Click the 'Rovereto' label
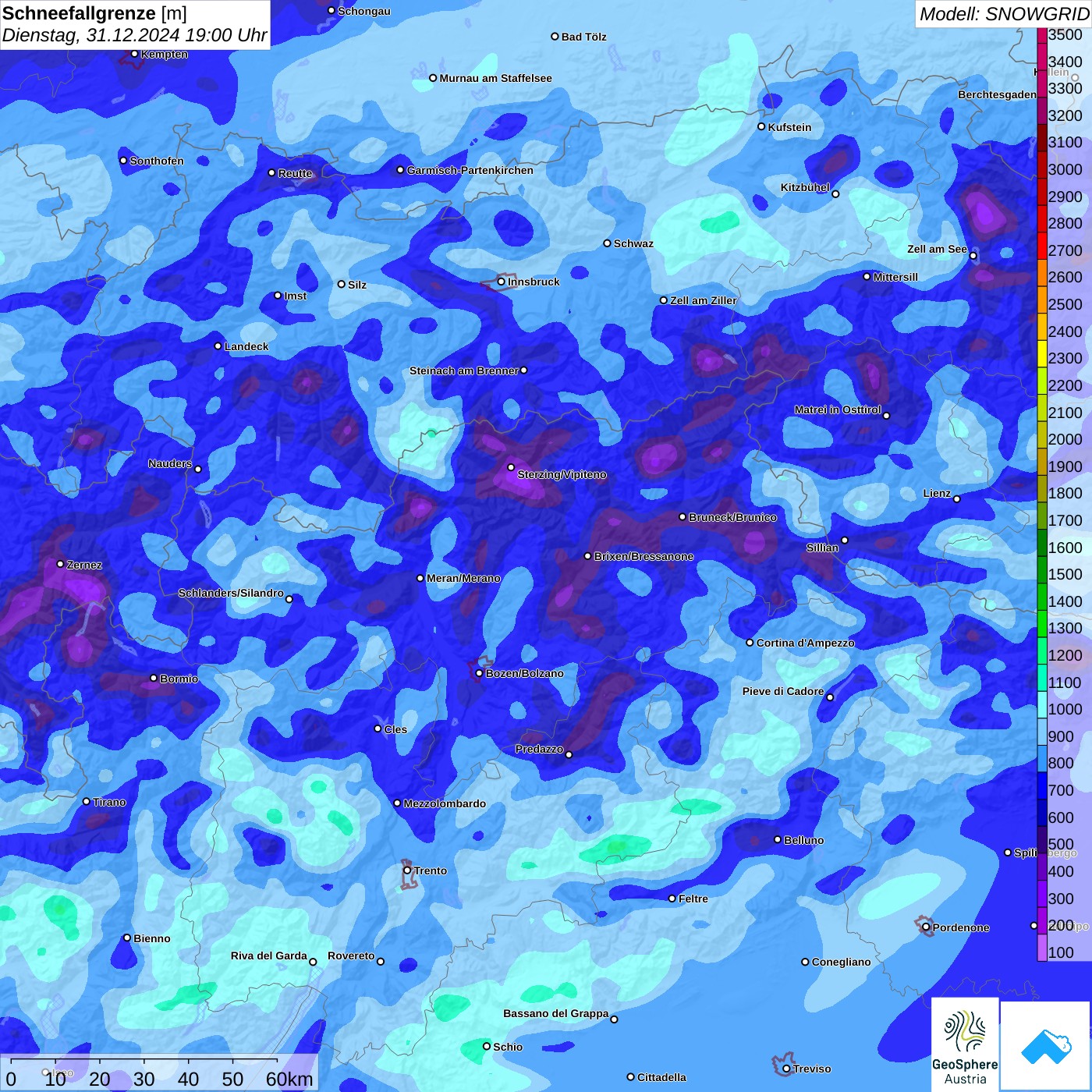The width and height of the screenshot is (1092, 1092). pos(351,955)
